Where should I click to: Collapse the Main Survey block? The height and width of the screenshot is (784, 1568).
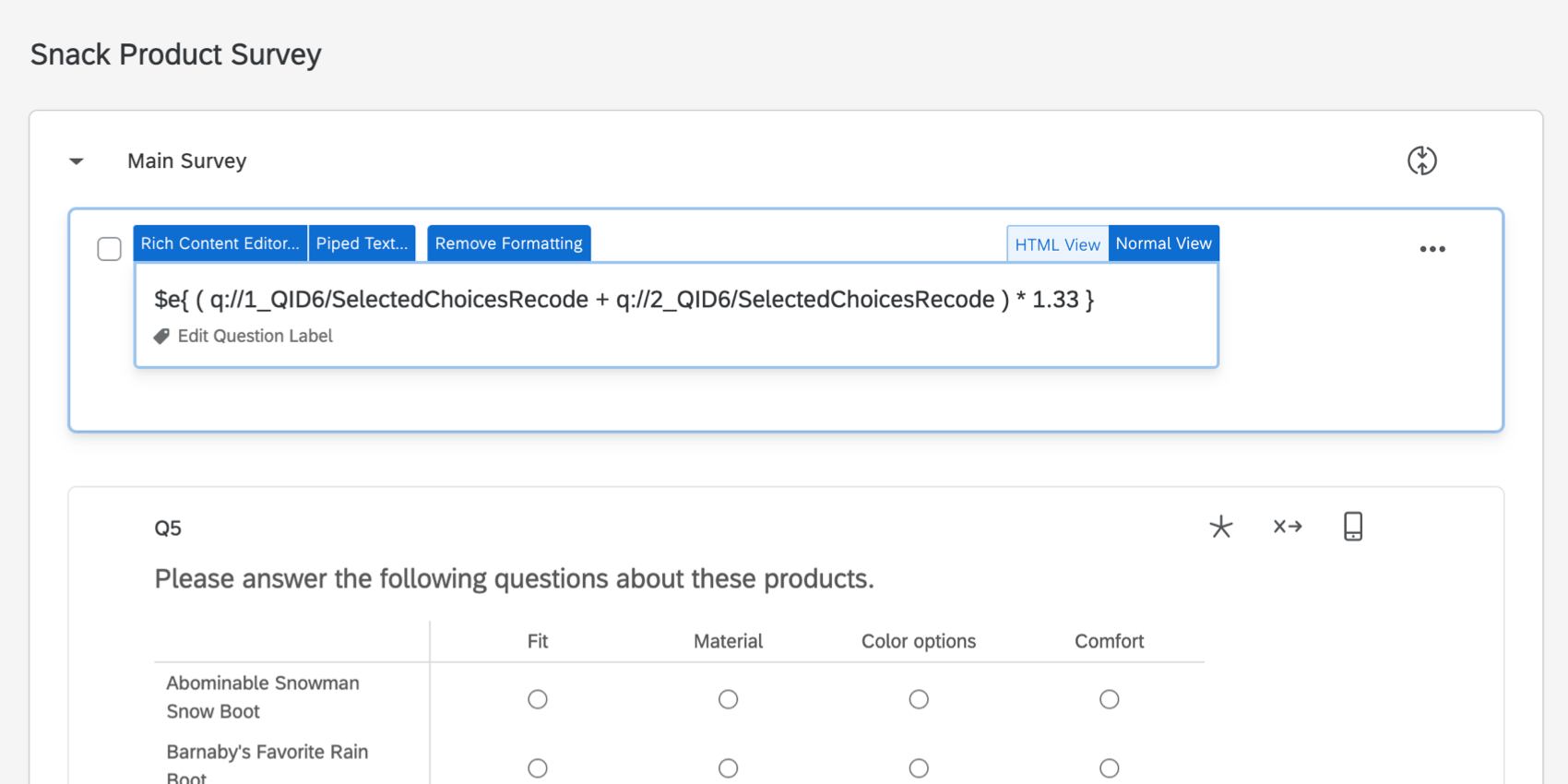click(x=77, y=161)
